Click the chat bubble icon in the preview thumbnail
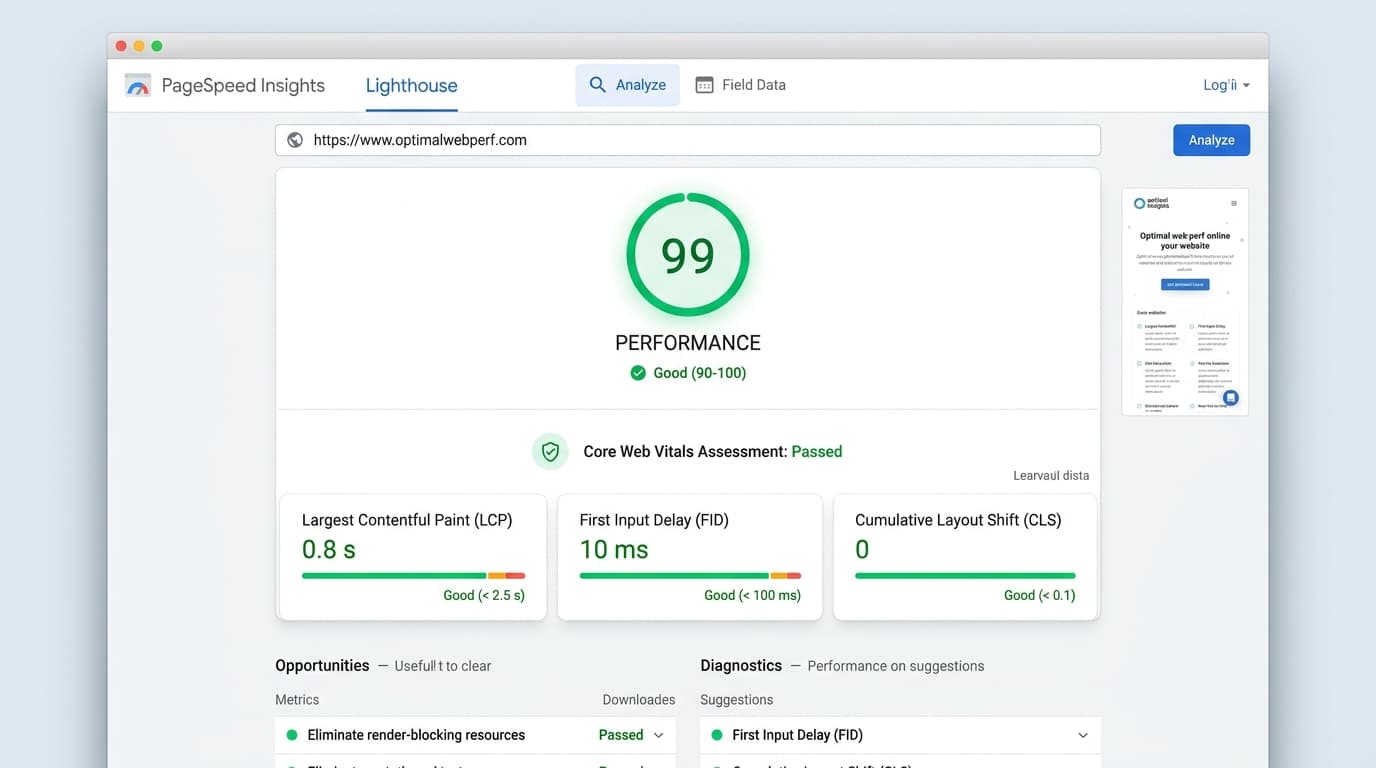Viewport: 1376px width, 768px height. (x=1231, y=398)
